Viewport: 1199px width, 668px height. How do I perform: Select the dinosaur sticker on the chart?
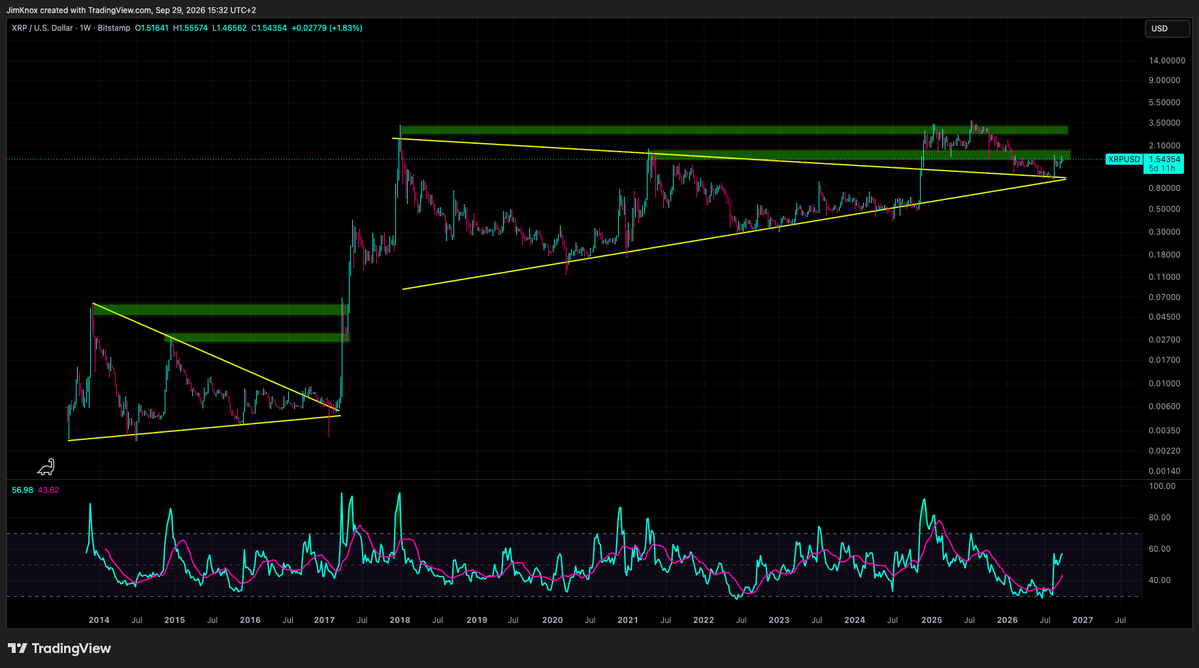[47, 466]
